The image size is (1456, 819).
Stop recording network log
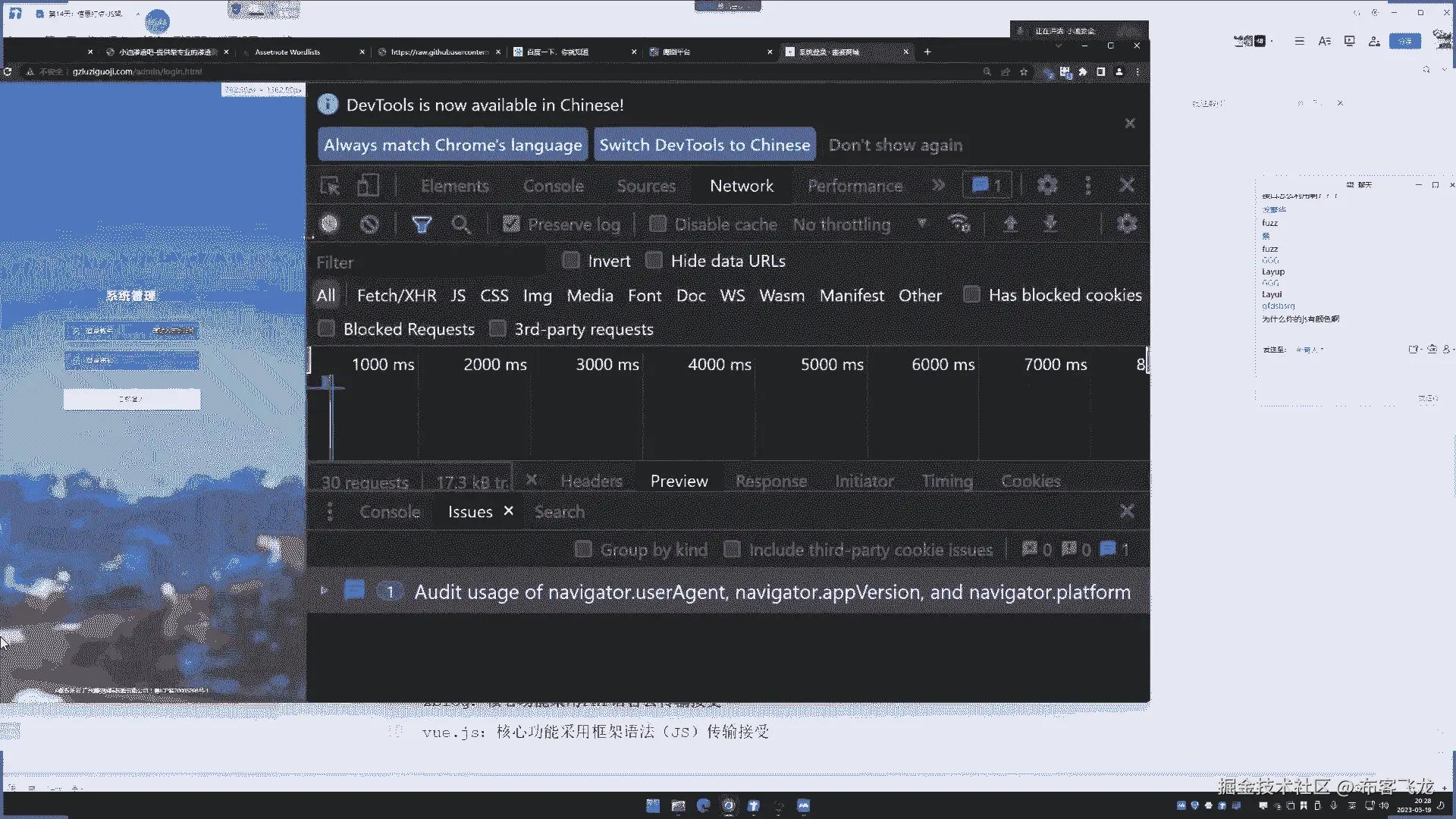point(329,224)
